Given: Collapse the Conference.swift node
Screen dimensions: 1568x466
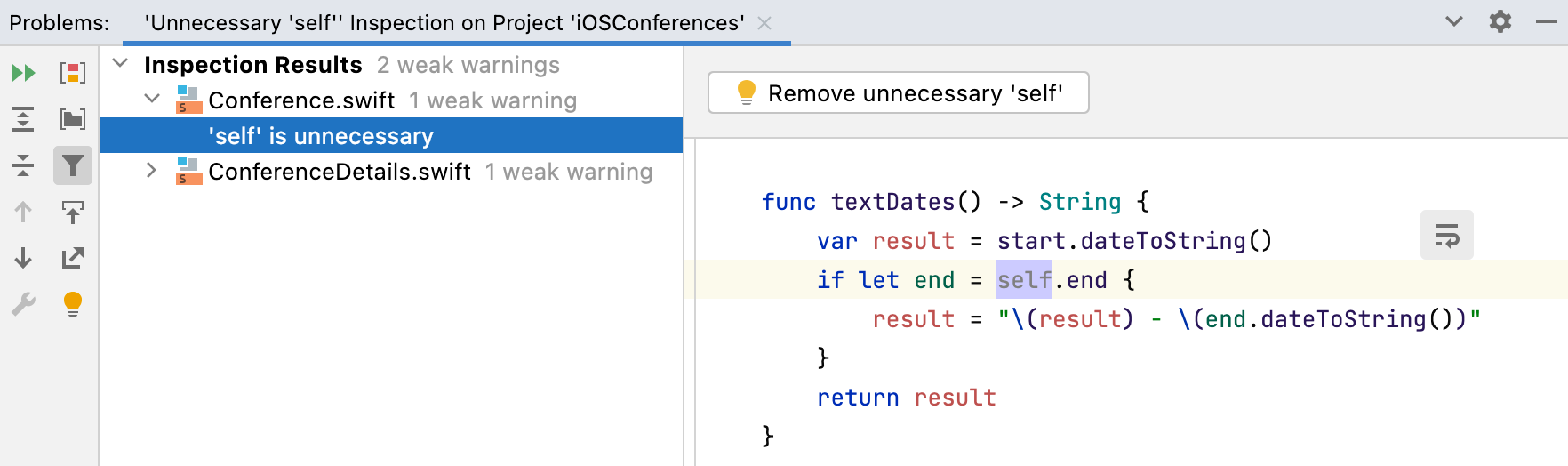Looking at the screenshot, I should click(x=152, y=100).
